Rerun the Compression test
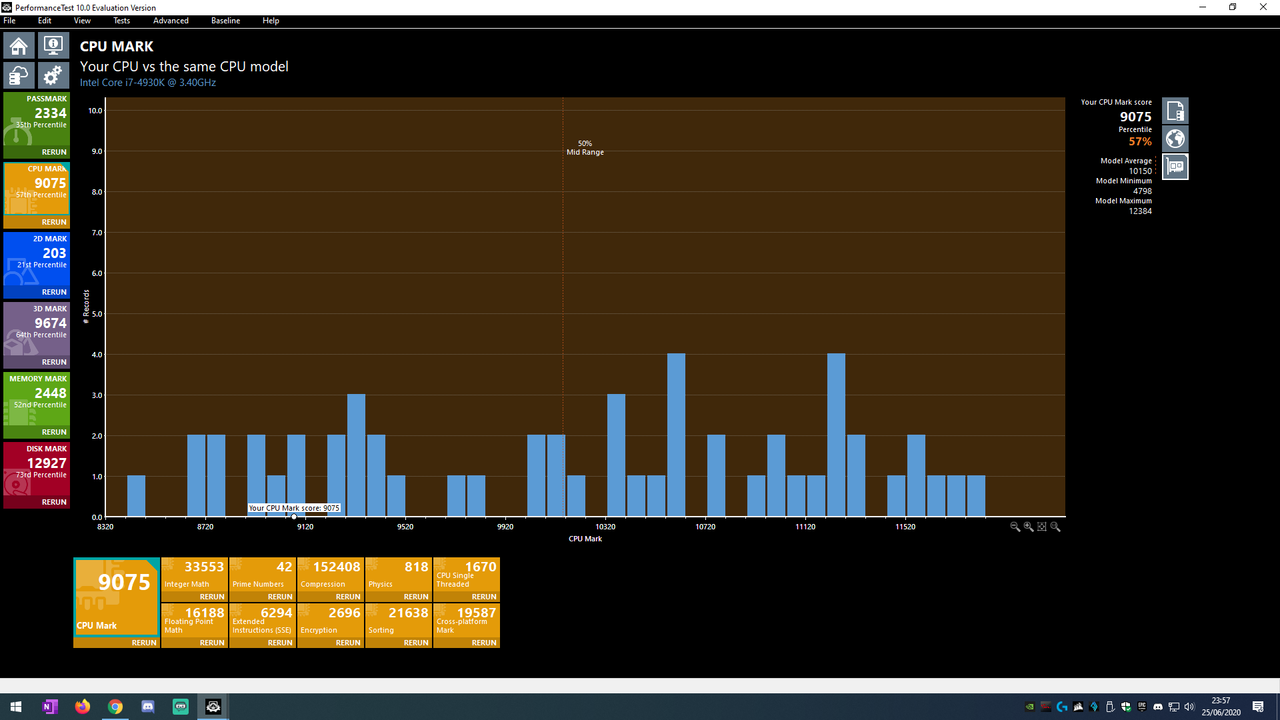The width and height of the screenshot is (1280, 720). [348, 597]
